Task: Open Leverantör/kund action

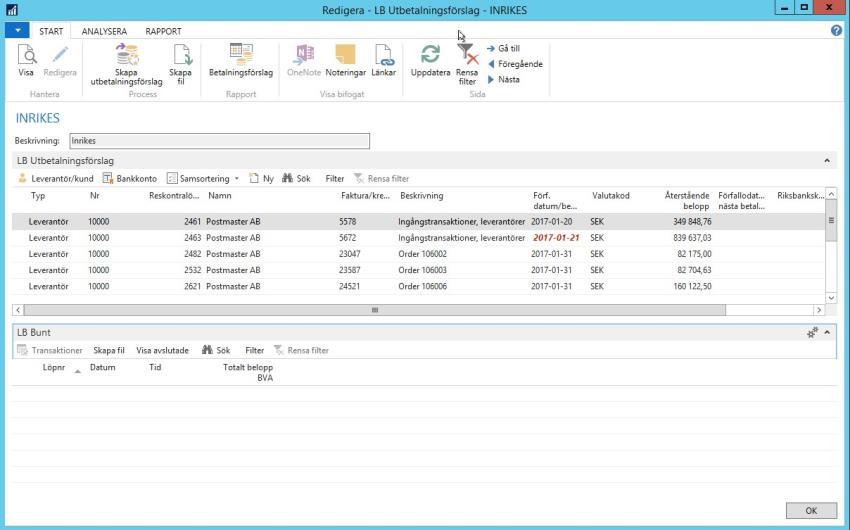Action: click(55, 178)
